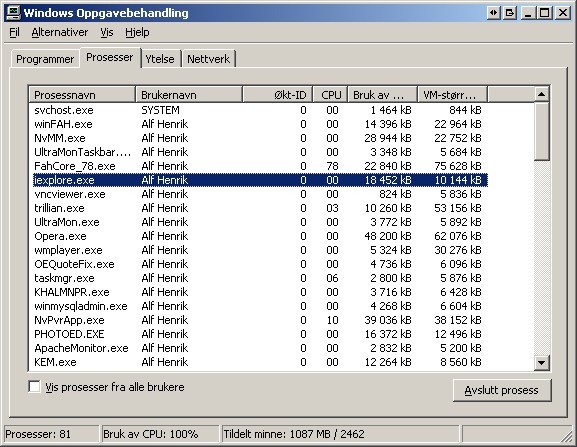
Task: Sort by the VM-størr... column header
Action: pos(452,95)
